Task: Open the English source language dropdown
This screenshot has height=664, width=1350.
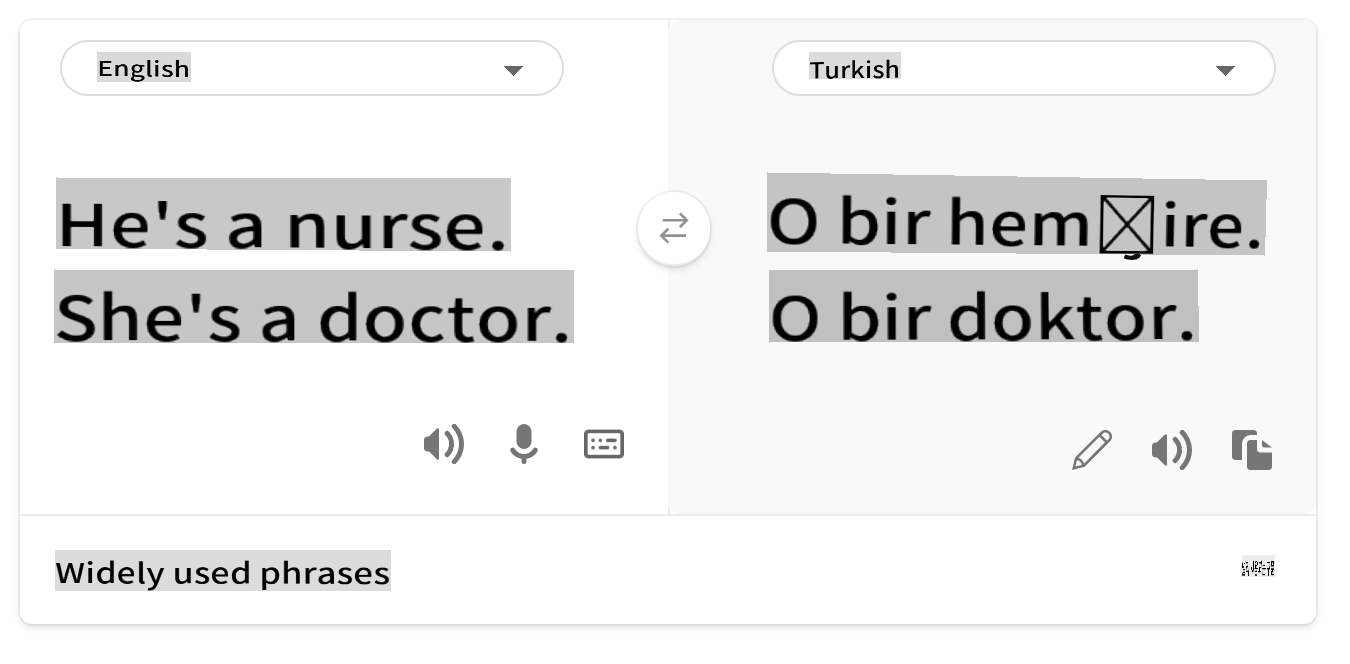Action: click(x=311, y=69)
